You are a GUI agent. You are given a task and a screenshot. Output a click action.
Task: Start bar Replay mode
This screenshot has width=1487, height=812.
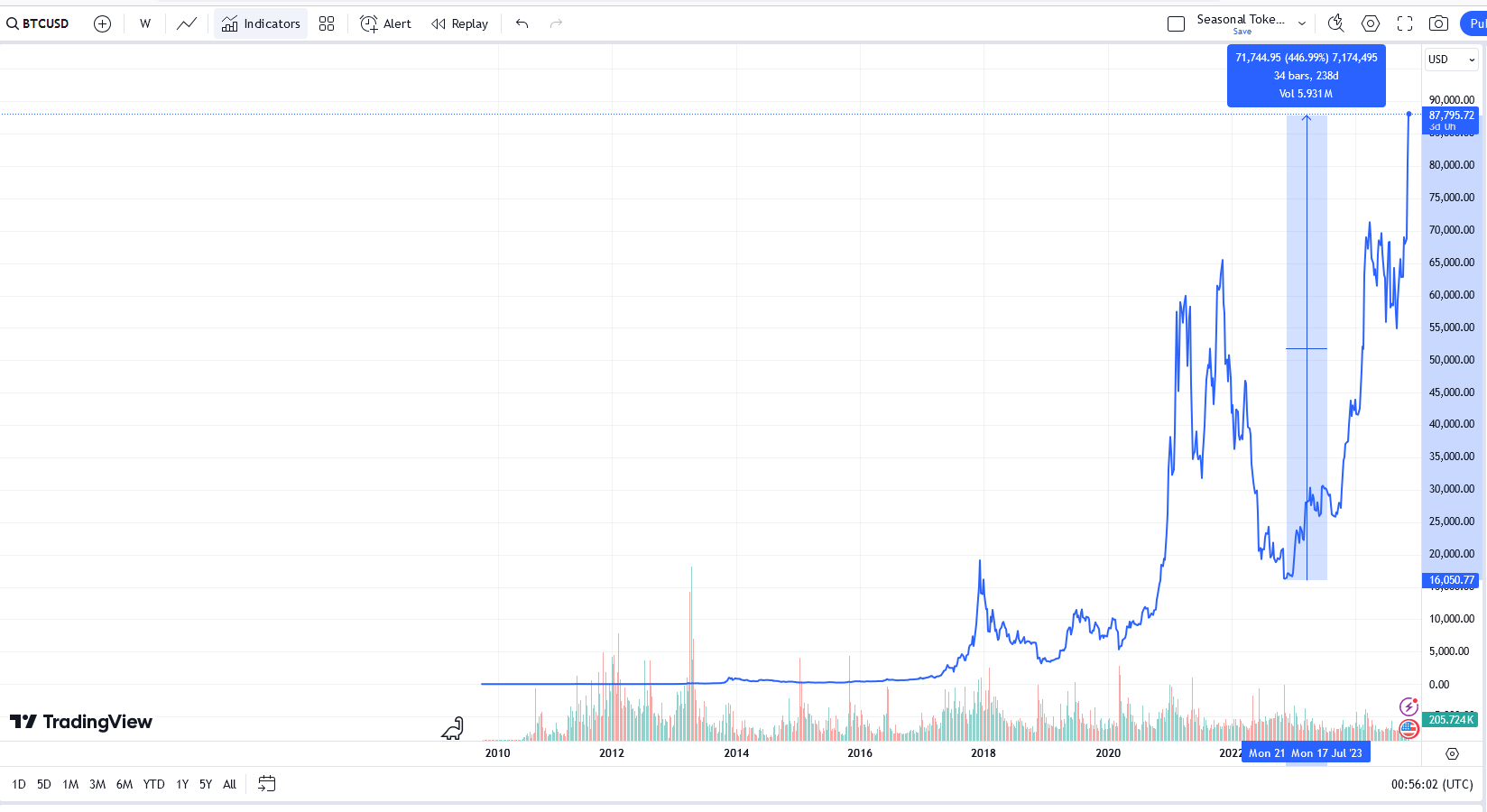459,24
